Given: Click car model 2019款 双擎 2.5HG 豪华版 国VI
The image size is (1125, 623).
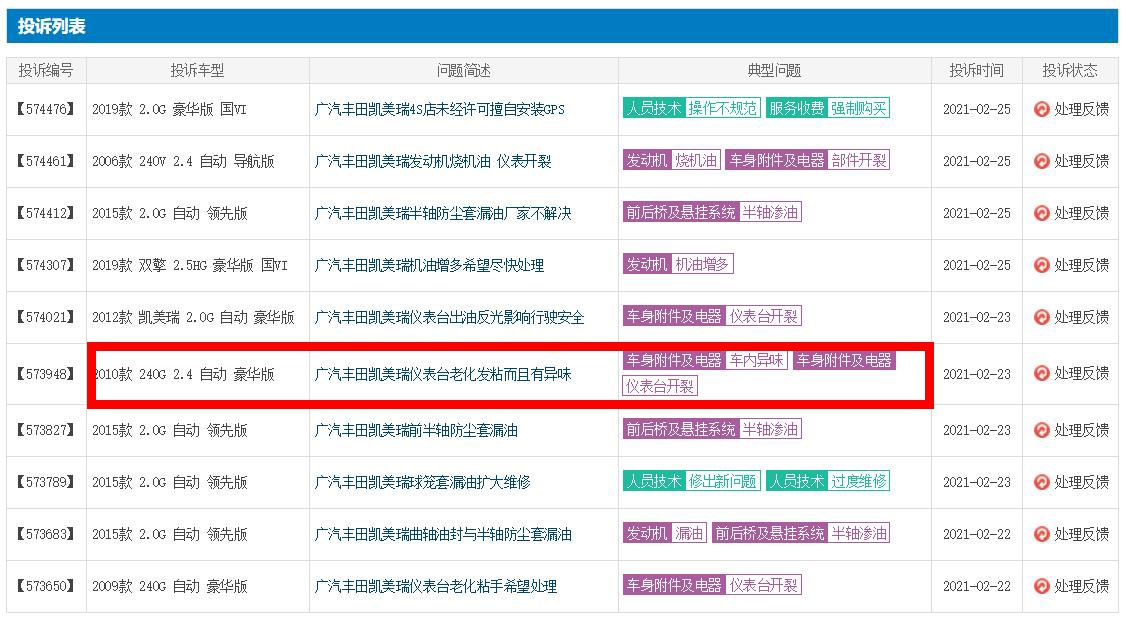Looking at the screenshot, I should tap(189, 266).
